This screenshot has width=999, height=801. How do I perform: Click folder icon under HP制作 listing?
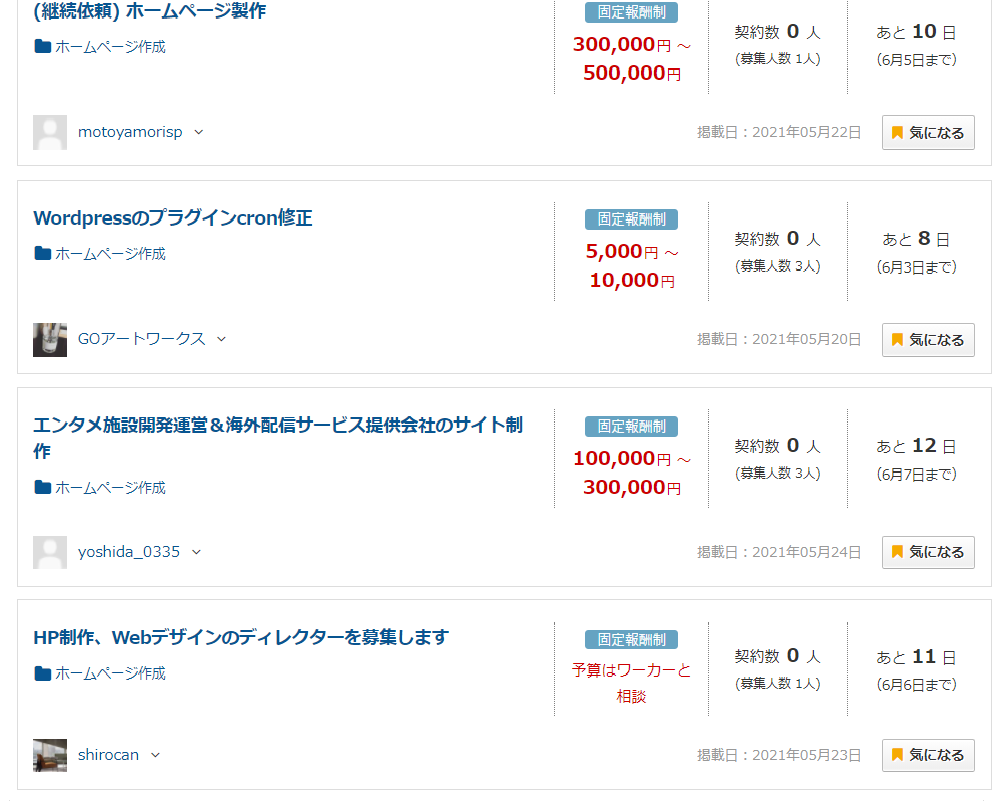pyautogui.click(x=43, y=674)
